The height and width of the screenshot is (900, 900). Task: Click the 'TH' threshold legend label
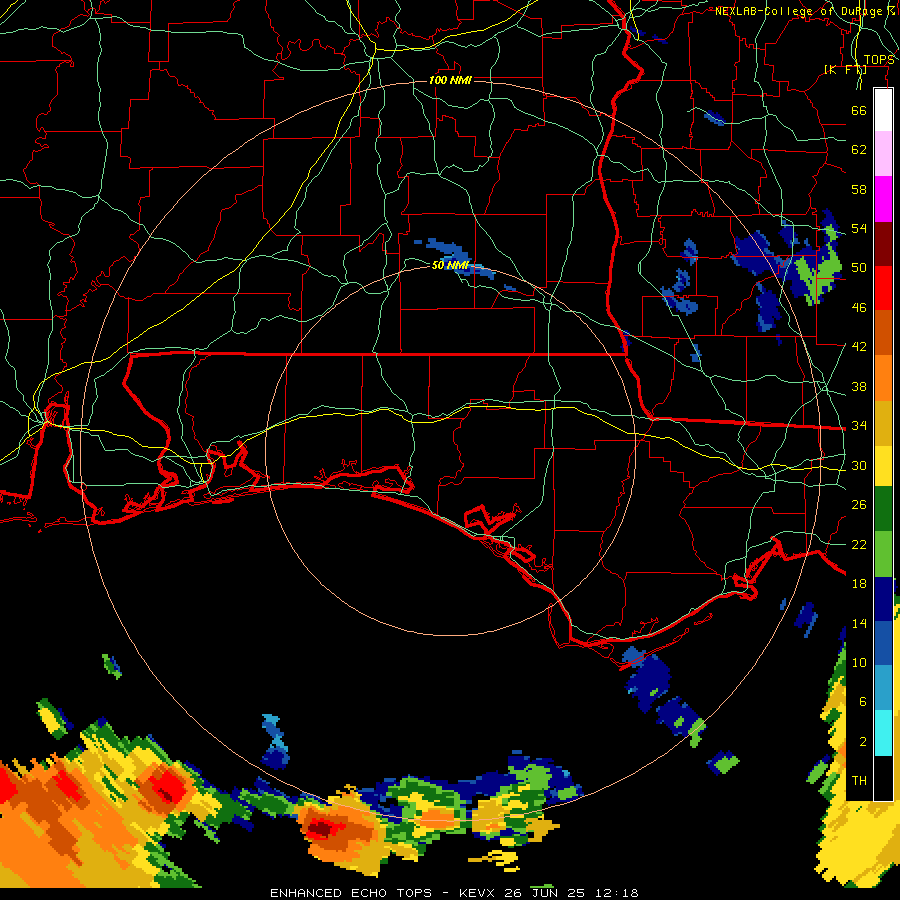click(x=859, y=781)
